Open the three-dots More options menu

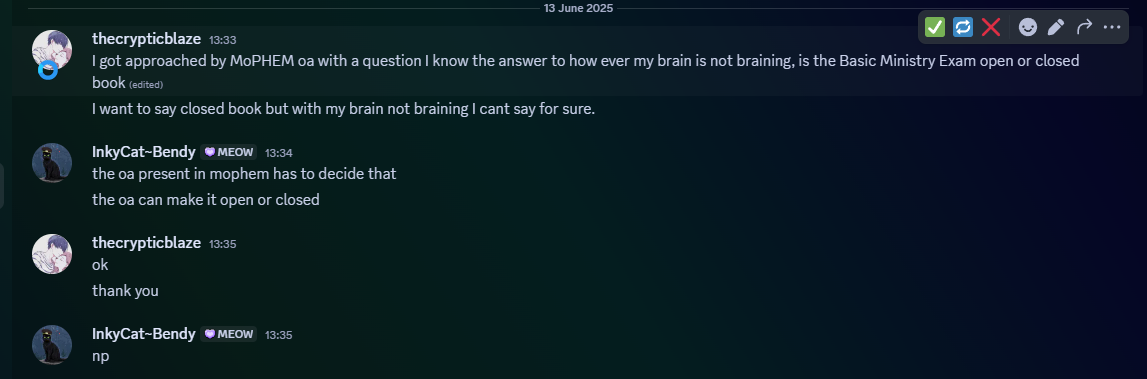click(x=1112, y=27)
